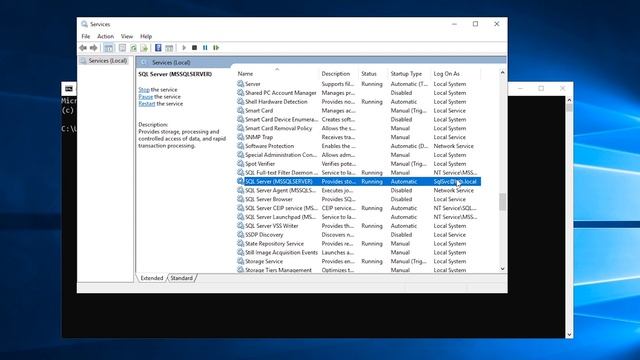This screenshot has height=360, width=640.
Task: Click the Services (Local) pane header
Action: tap(171, 62)
